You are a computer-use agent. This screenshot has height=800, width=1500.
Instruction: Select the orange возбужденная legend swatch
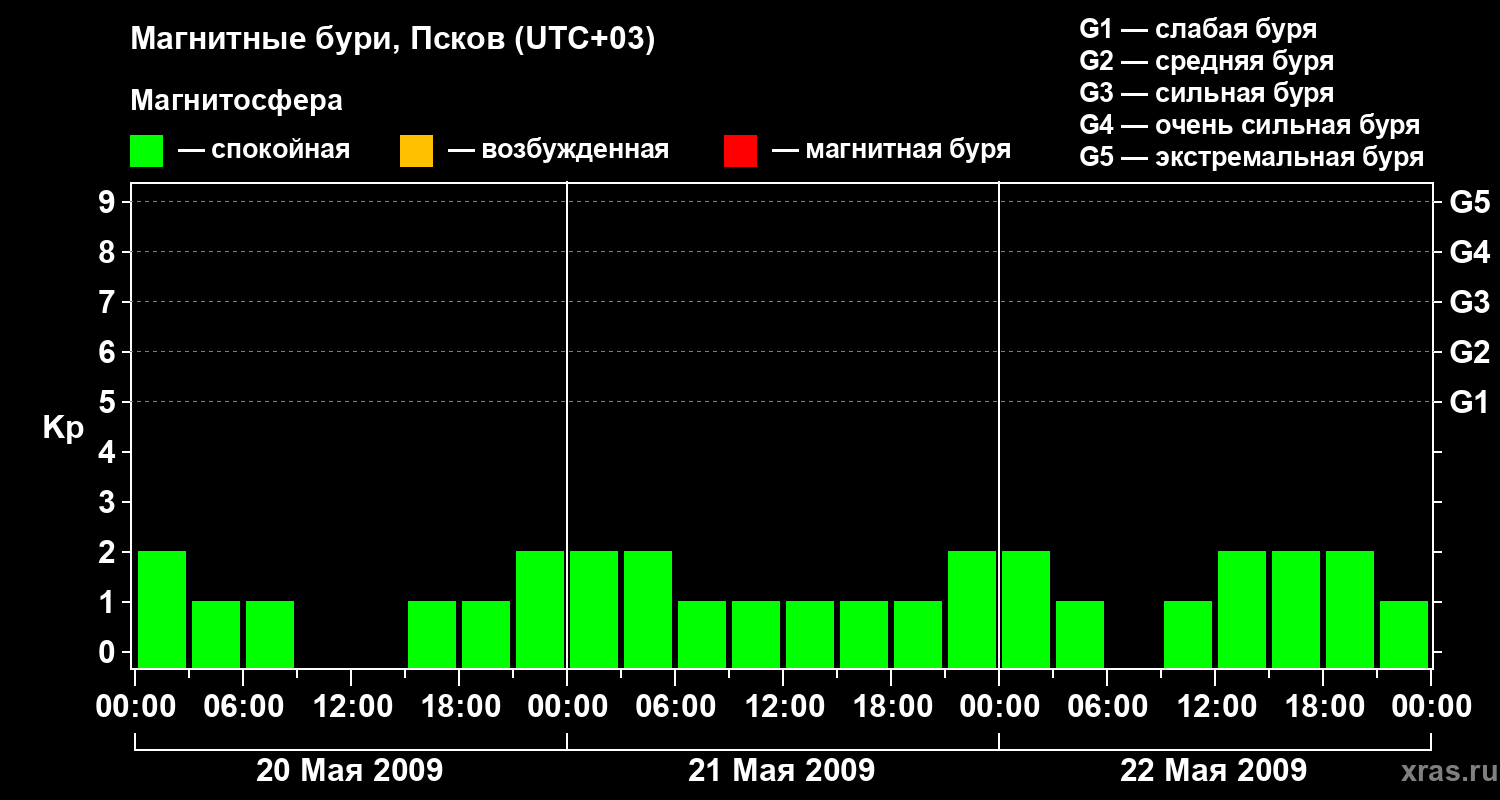[416, 151]
